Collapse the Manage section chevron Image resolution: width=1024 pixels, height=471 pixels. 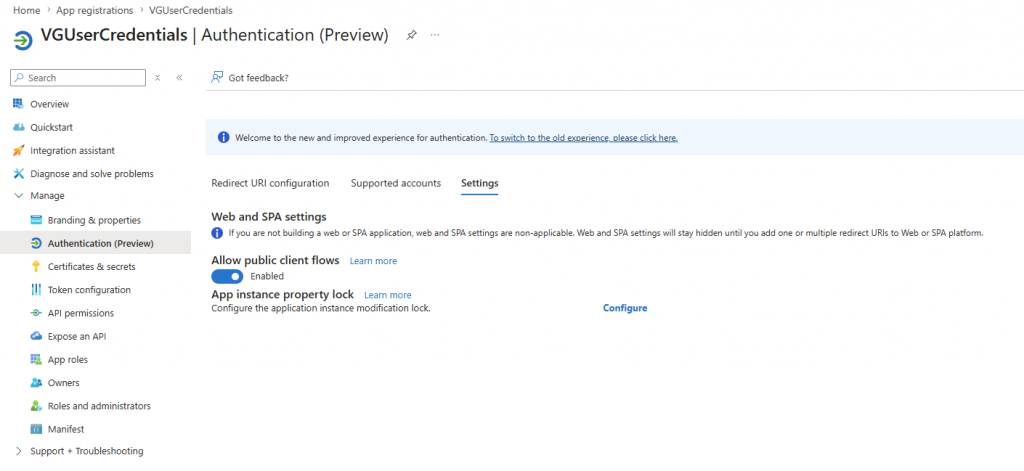click(x=18, y=196)
